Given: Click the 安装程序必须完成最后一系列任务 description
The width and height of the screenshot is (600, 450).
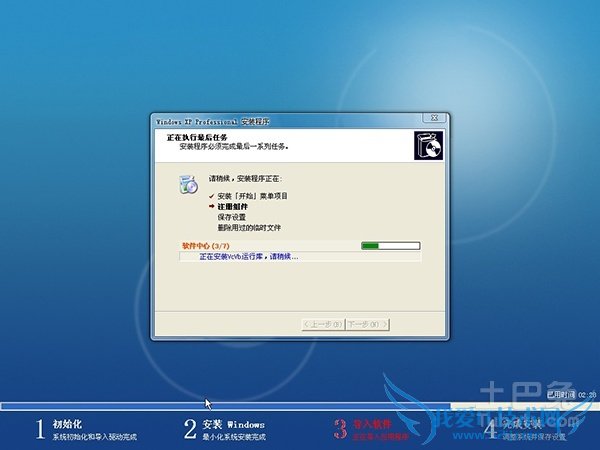Looking at the screenshot, I should click(x=234, y=146).
